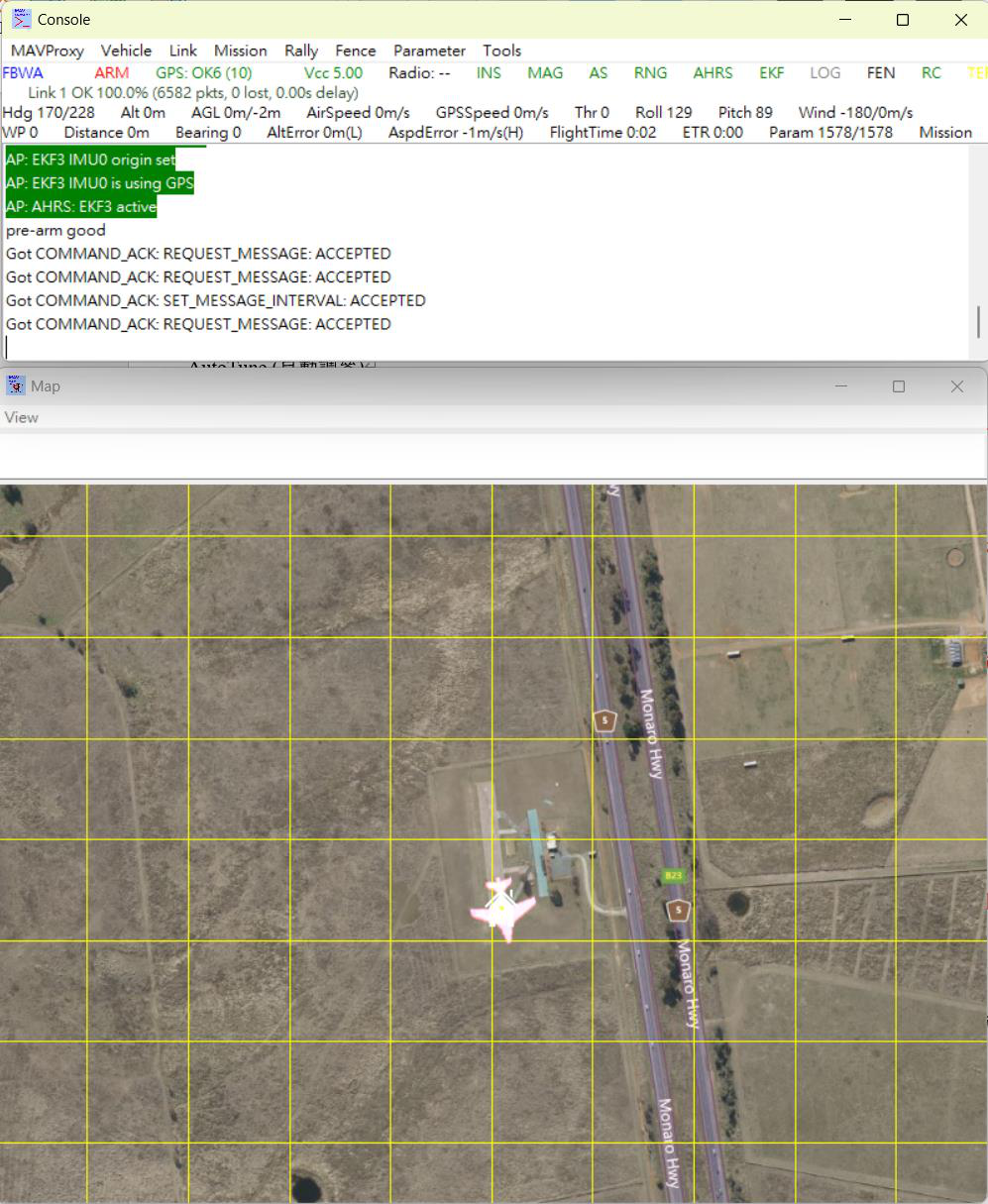Click the AHRS status indicator

[x=714, y=72]
